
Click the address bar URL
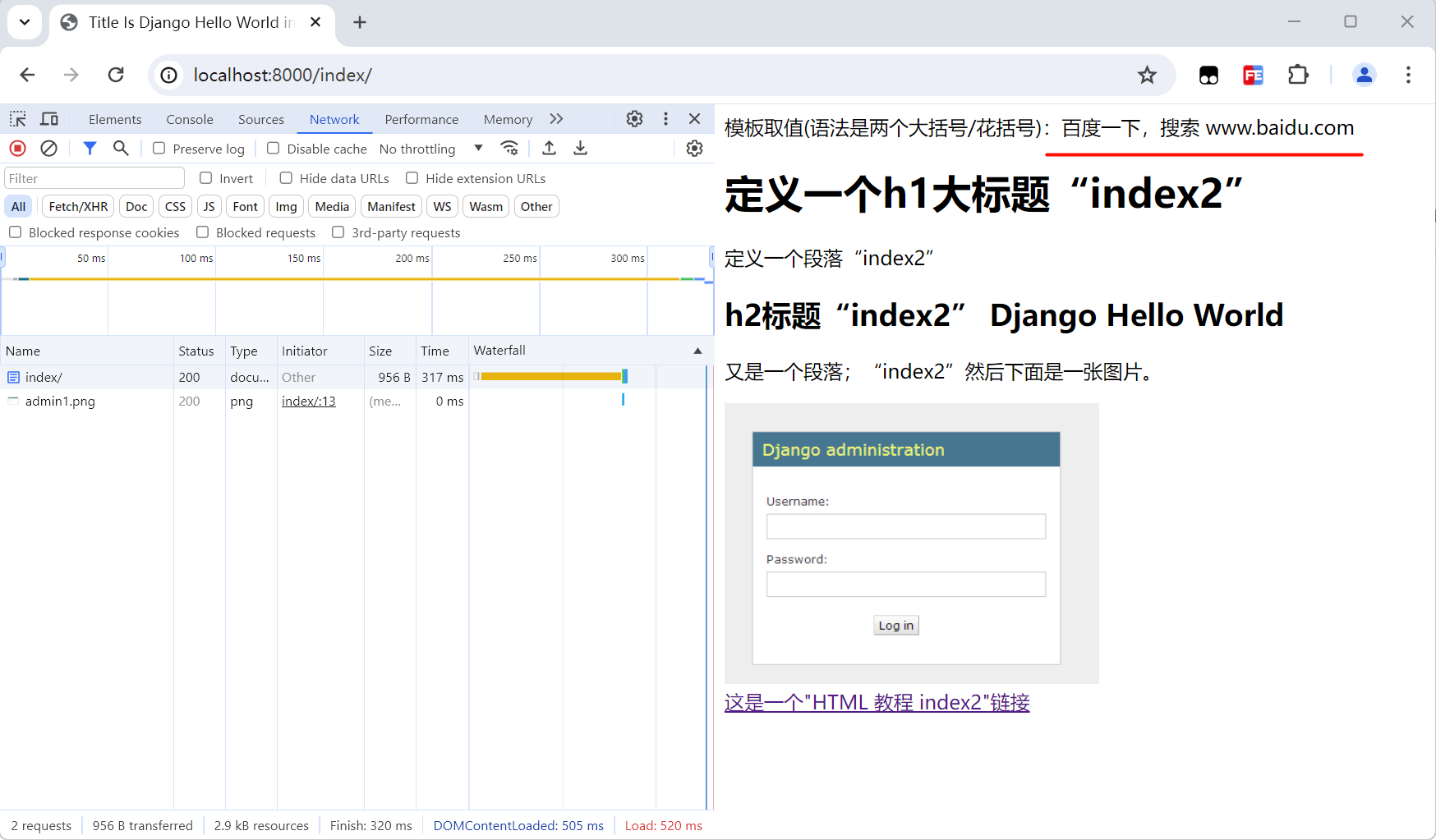tap(283, 76)
